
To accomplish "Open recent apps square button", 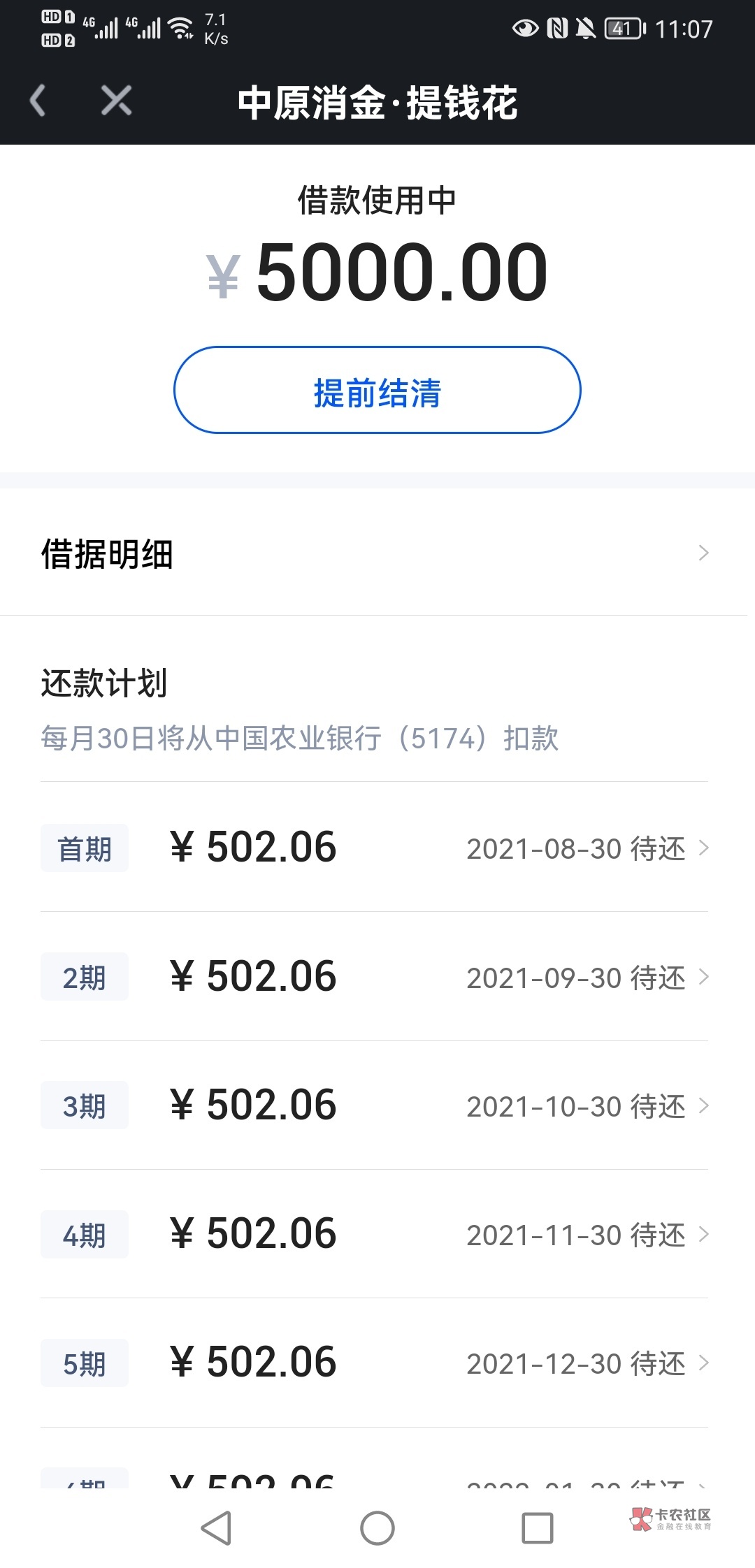I will click(x=538, y=1527).
